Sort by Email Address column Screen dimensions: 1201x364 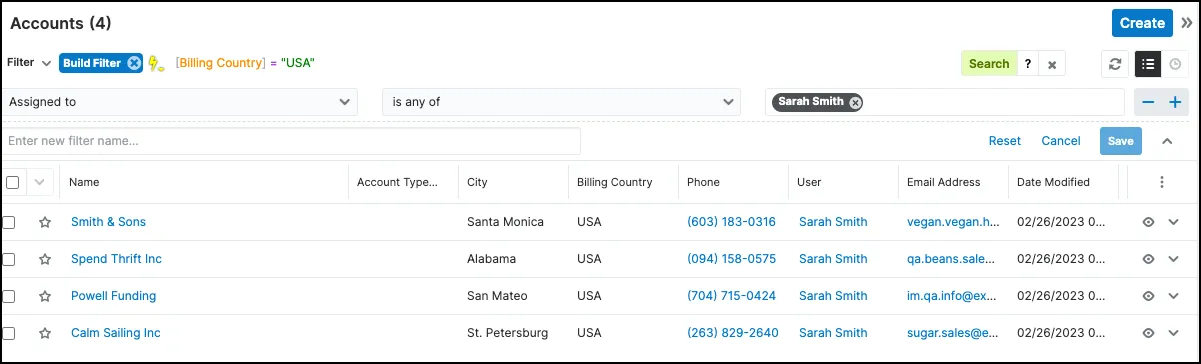tap(943, 182)
